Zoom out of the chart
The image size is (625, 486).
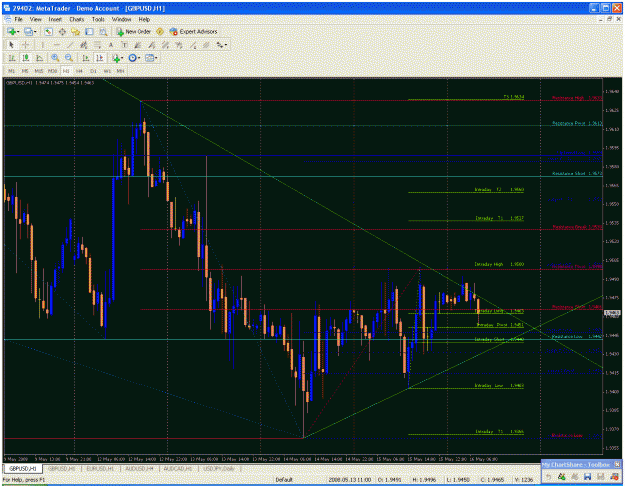(x=69, y=58)
